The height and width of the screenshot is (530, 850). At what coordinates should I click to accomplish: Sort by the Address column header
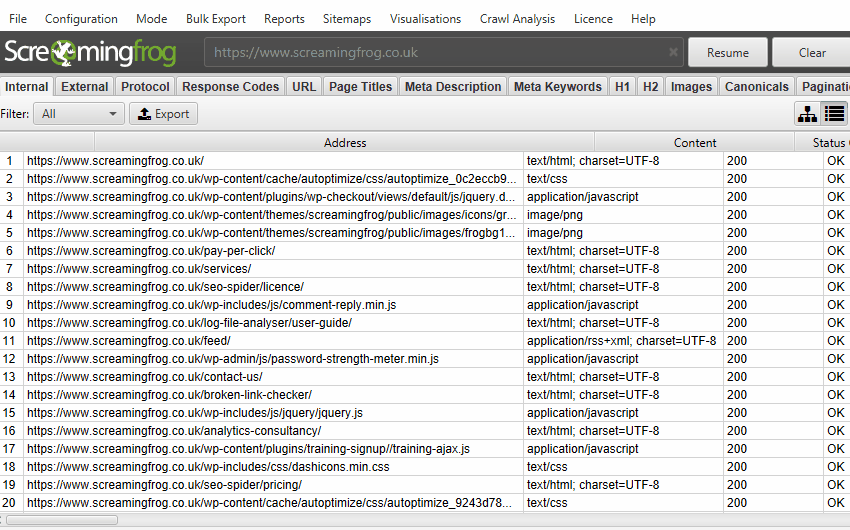pyautogui.click(x=344, y=143)
